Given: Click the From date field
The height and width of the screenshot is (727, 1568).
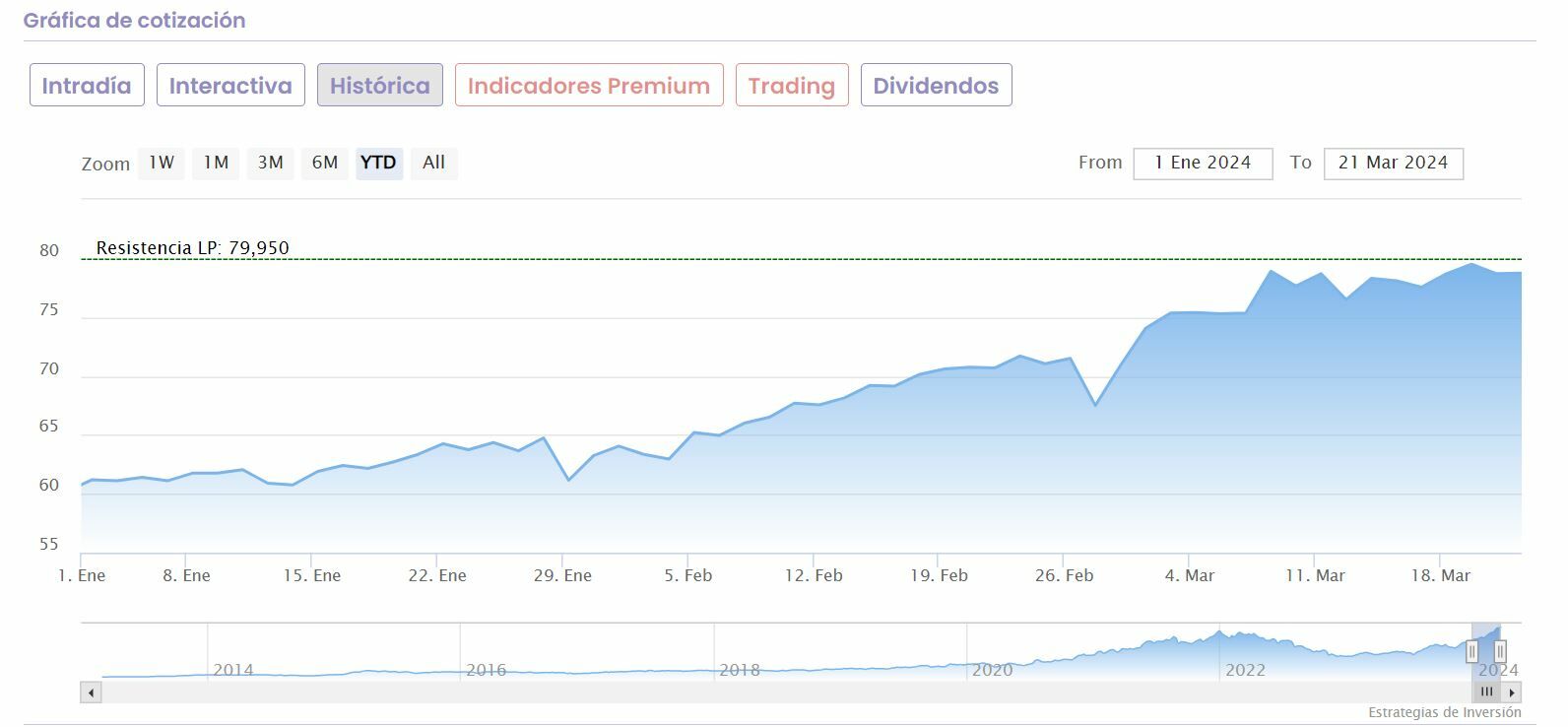Looking at the screenshot, I should click(x=1203, y=164).
